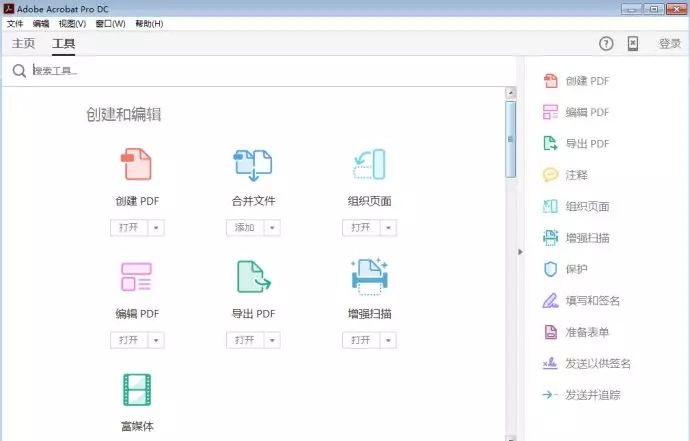Select 组织页面 icon in right sidebar
Viewport: 690px width, 441px height.
[x=551, y=206]
